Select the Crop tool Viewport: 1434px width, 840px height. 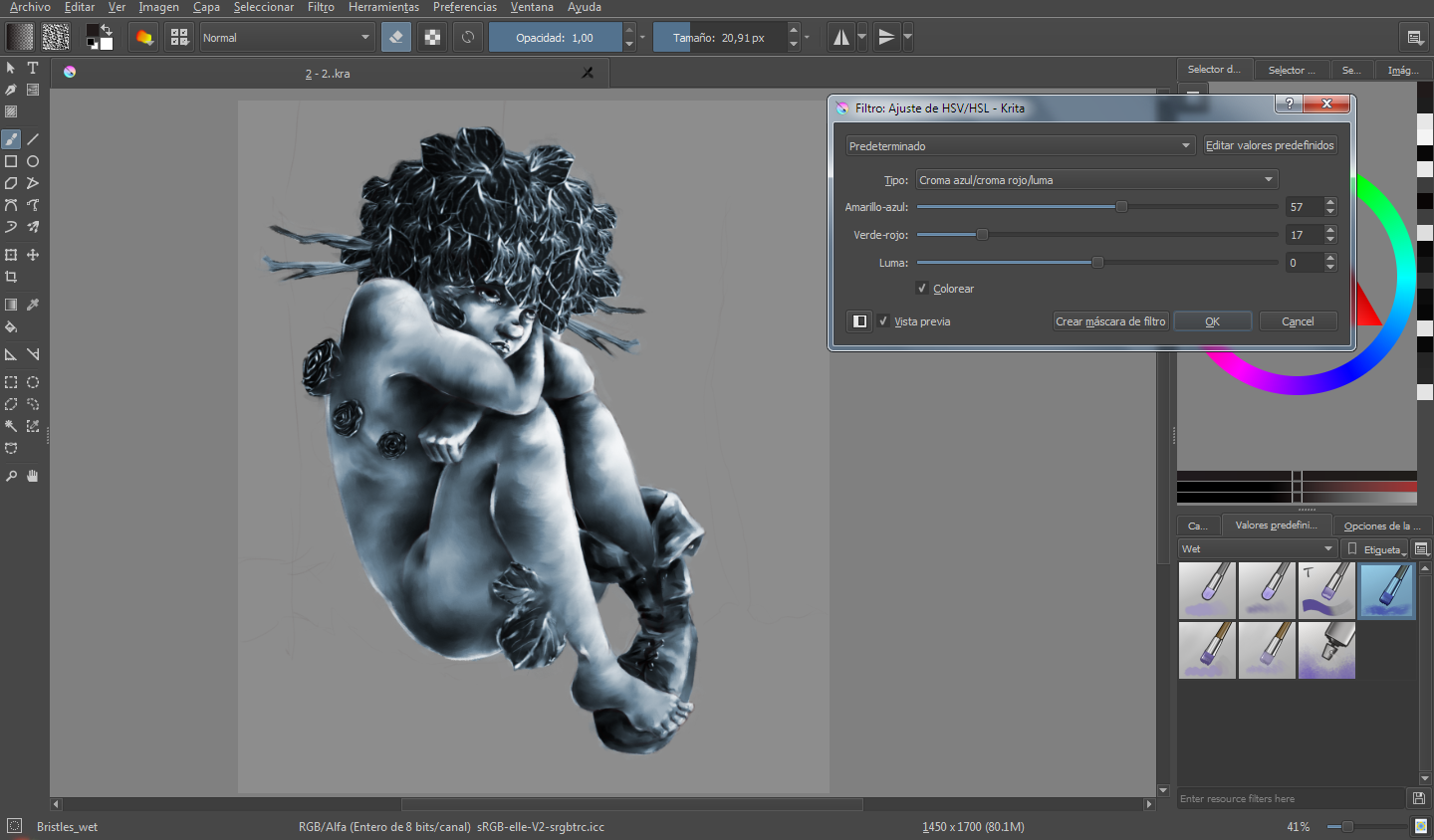point(11,277)
